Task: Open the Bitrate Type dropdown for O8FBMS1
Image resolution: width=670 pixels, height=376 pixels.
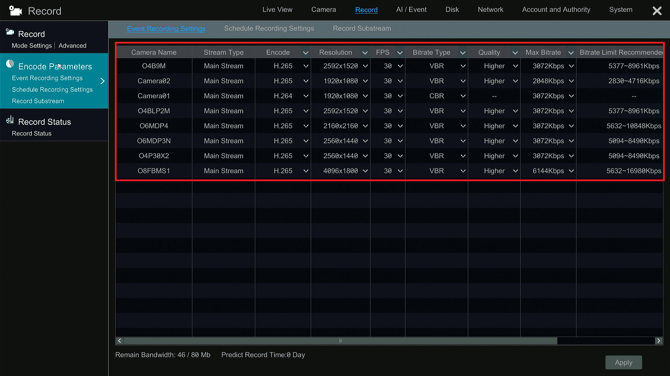Action: coord(463,171)
